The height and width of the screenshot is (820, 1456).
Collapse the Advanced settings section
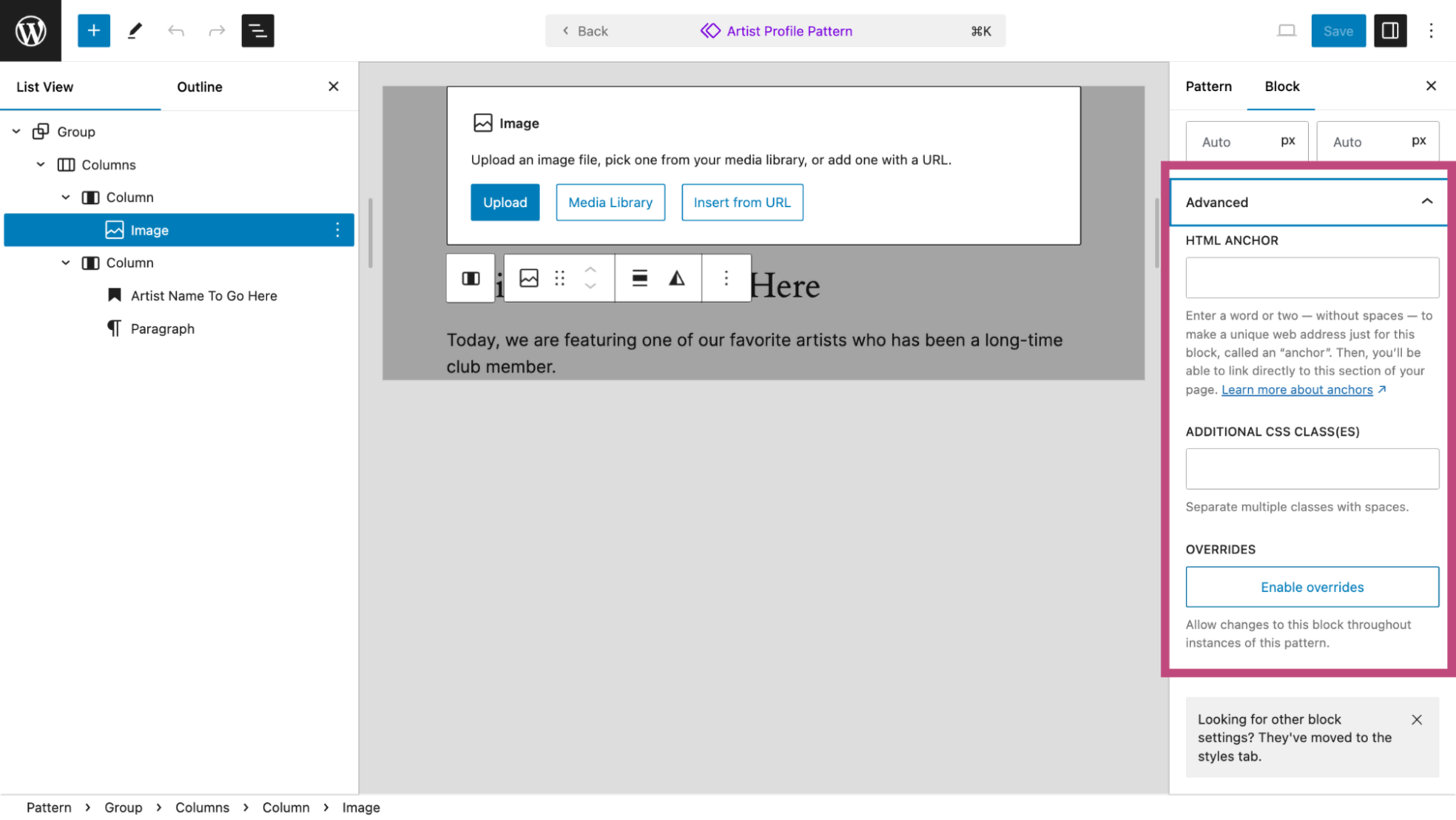click(x=1427, y=202)
